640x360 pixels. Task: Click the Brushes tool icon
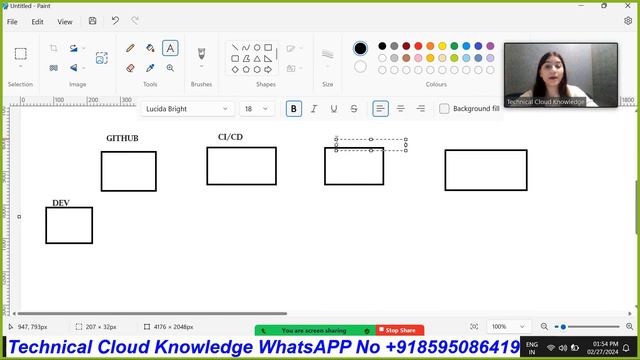(x=201, y=53)
